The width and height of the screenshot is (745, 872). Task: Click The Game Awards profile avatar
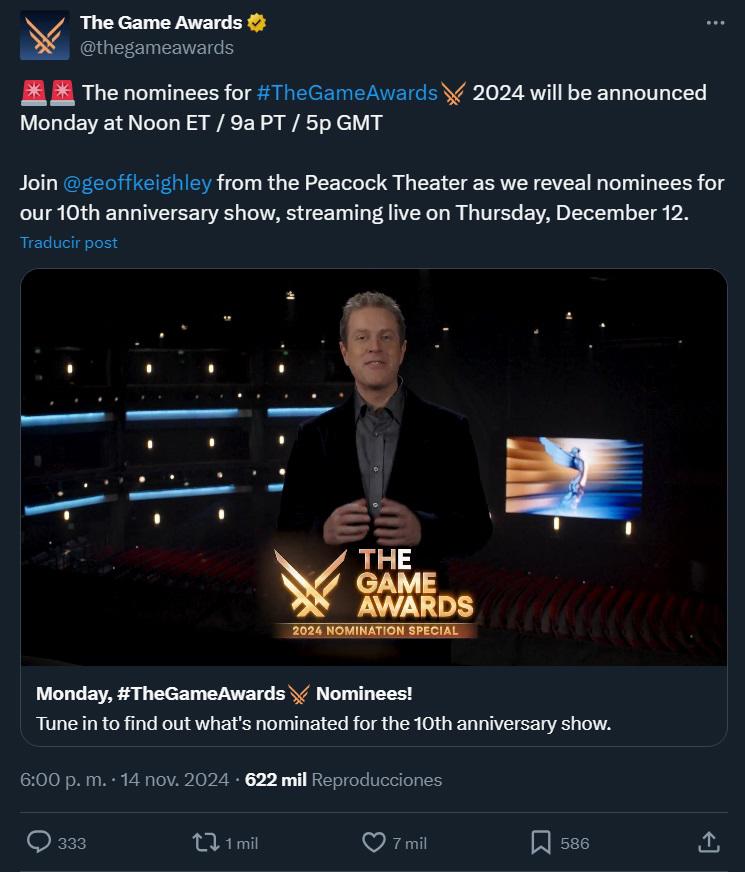[x=45, y=35]
